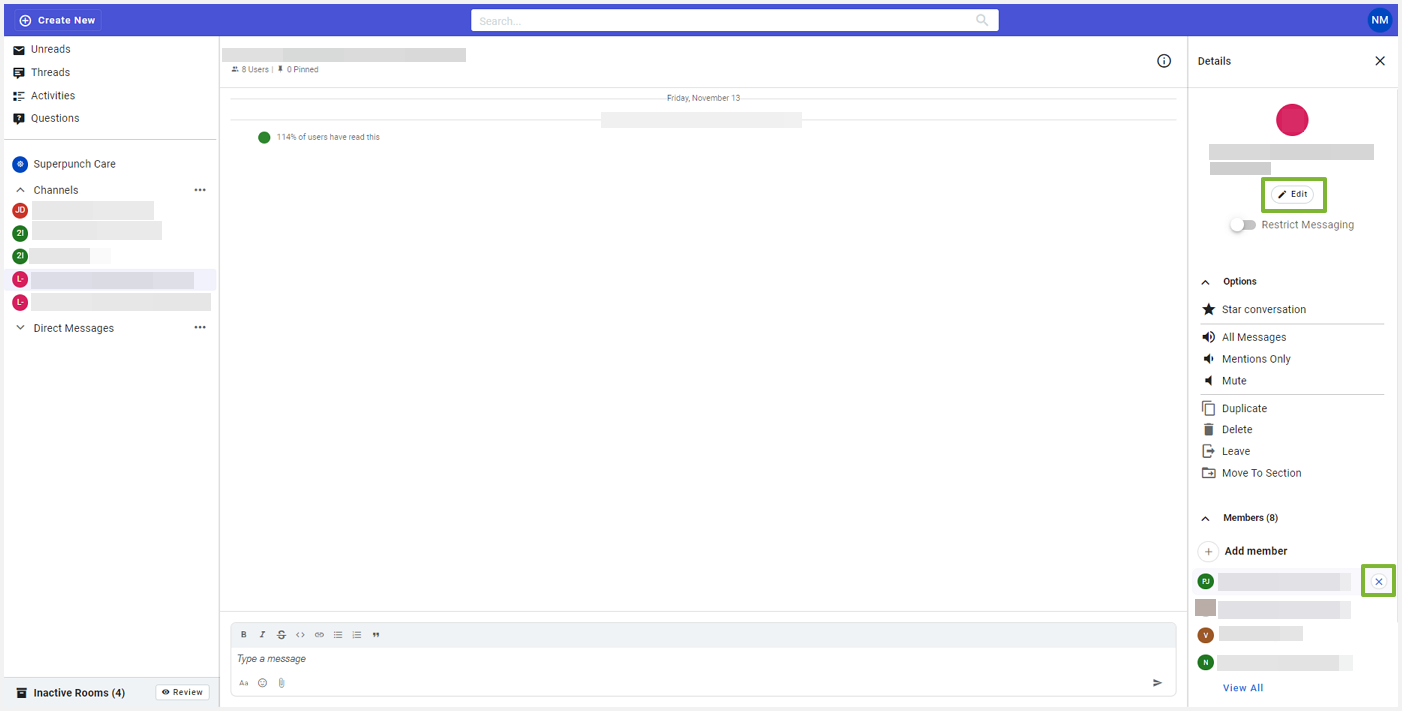
Task: Click the send message arrow icon
Action: click(1157, 682)
